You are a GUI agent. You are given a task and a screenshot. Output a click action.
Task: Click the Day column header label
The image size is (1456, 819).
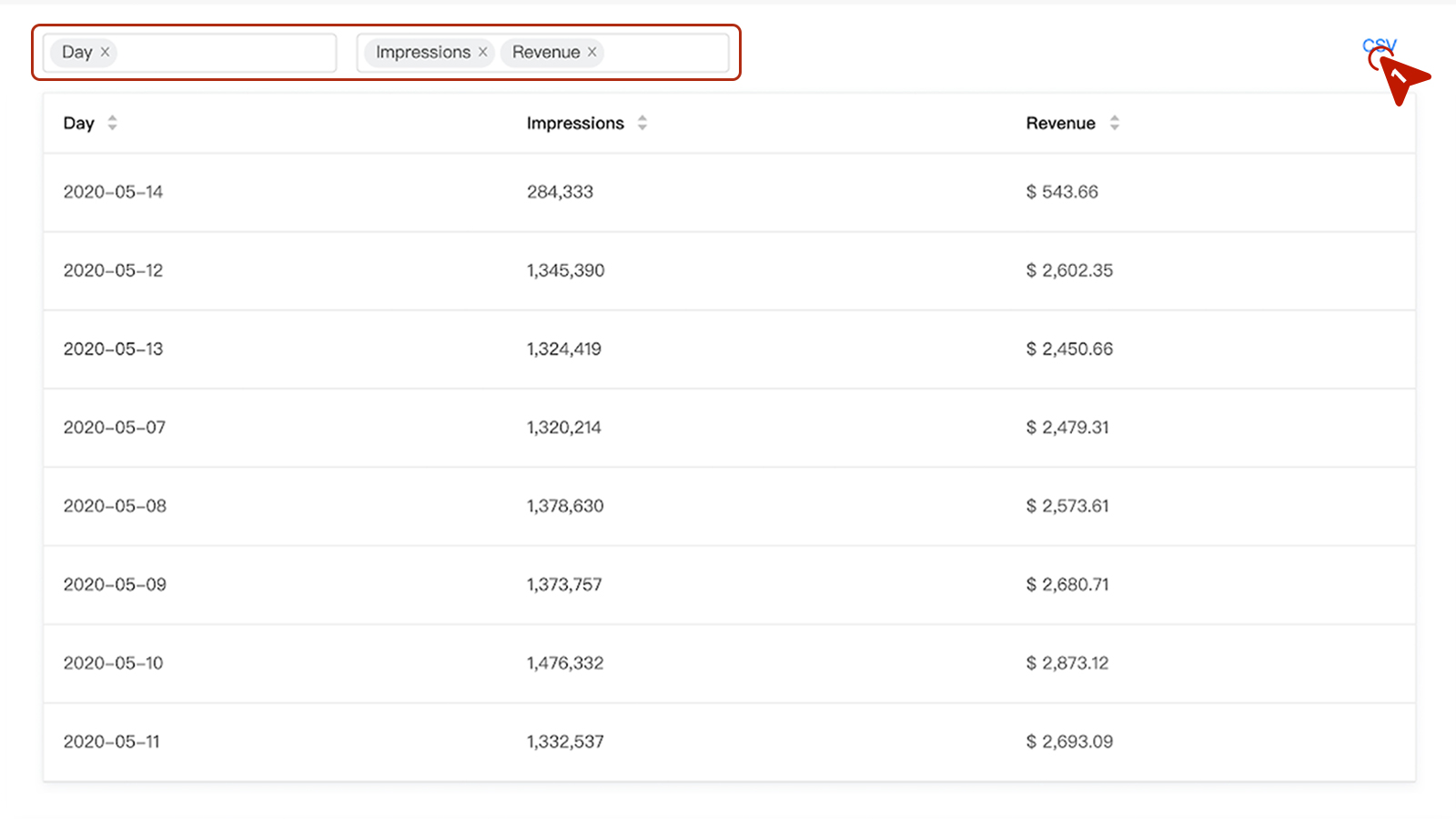(x=78, y=124)
